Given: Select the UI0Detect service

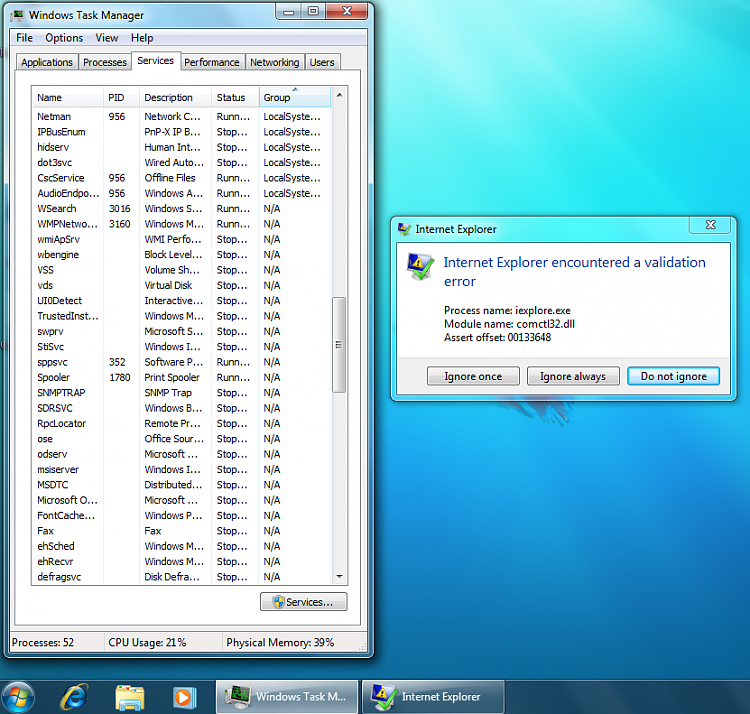Looking at the screenshot, I should pyautogui.click(x=182, y=301).
